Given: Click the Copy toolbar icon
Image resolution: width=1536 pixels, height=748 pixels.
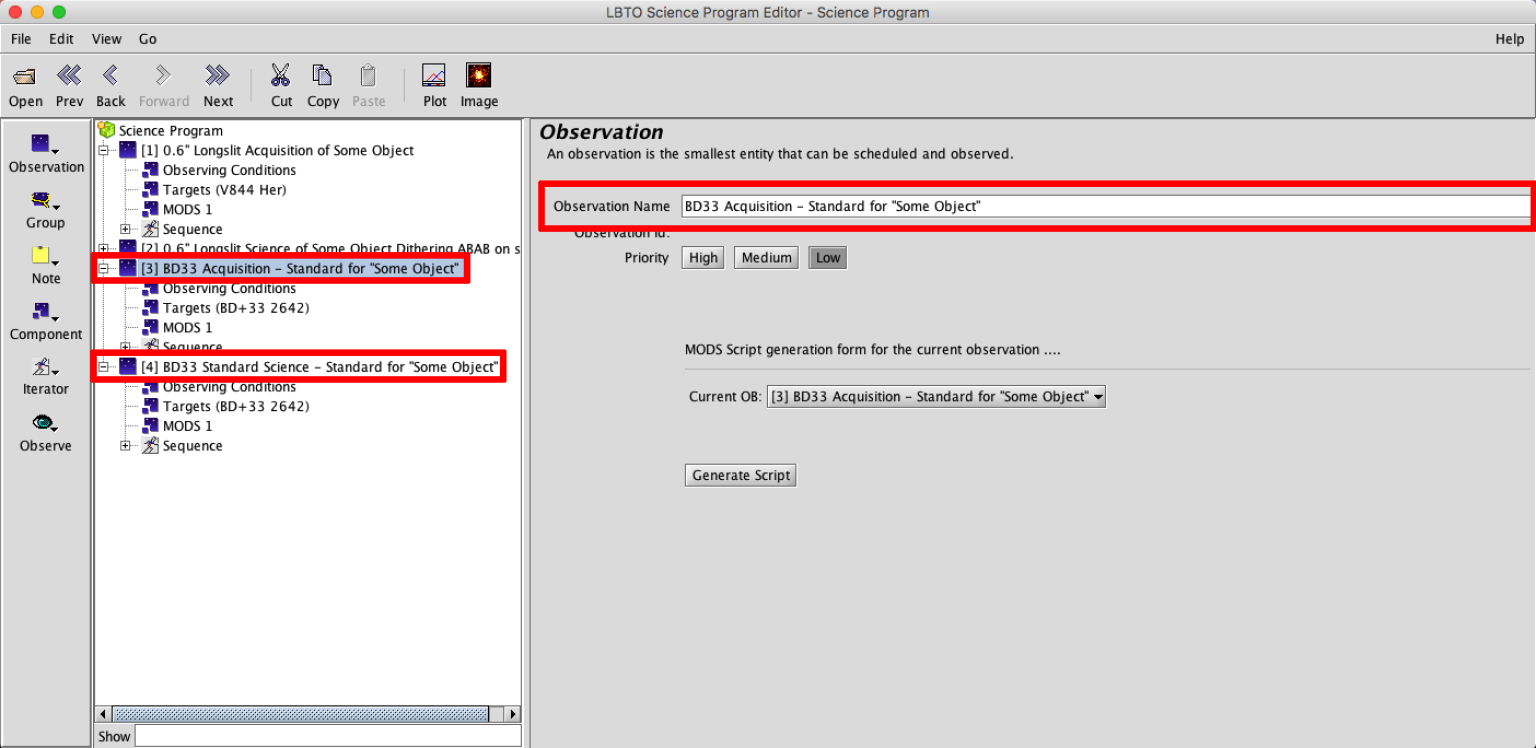Looking at the screenshot, I should (322, 76).
